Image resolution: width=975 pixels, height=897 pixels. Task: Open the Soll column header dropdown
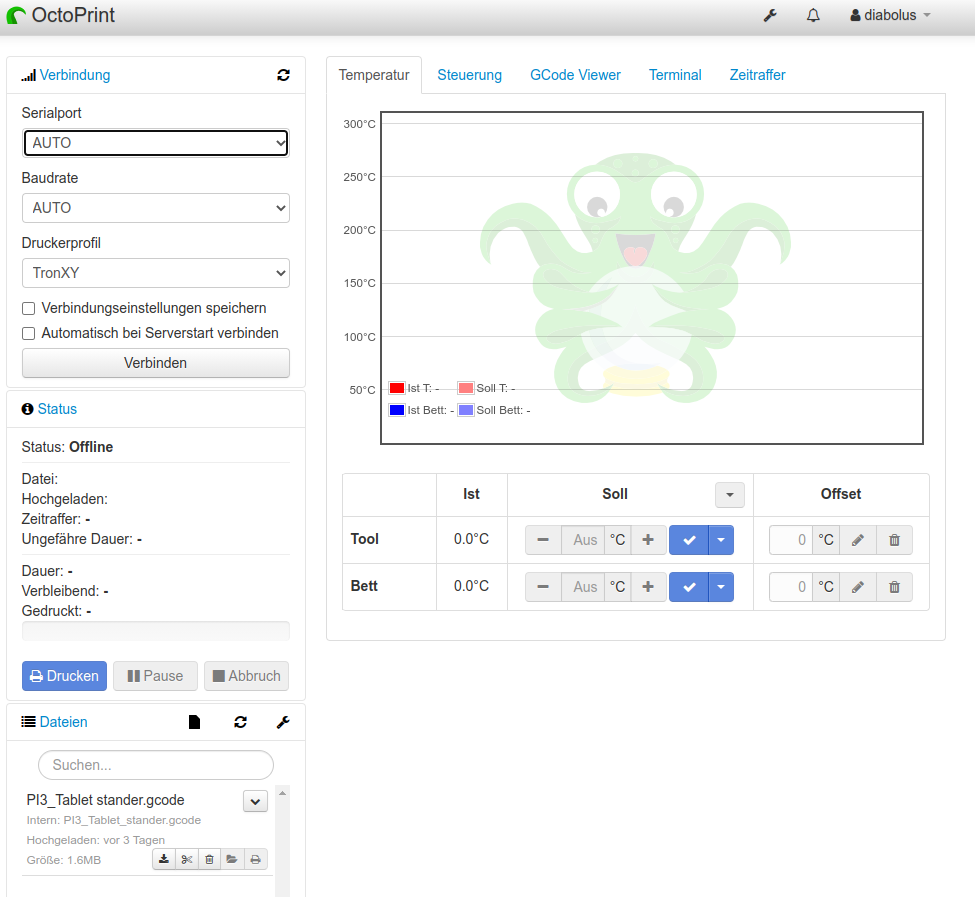pos(729,495)
